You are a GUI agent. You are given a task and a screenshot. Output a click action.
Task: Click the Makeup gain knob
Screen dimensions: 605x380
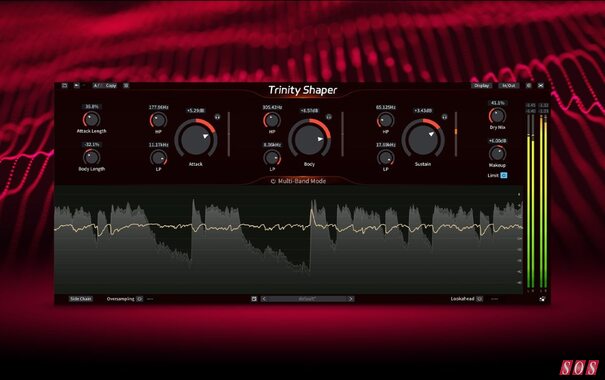497,154
